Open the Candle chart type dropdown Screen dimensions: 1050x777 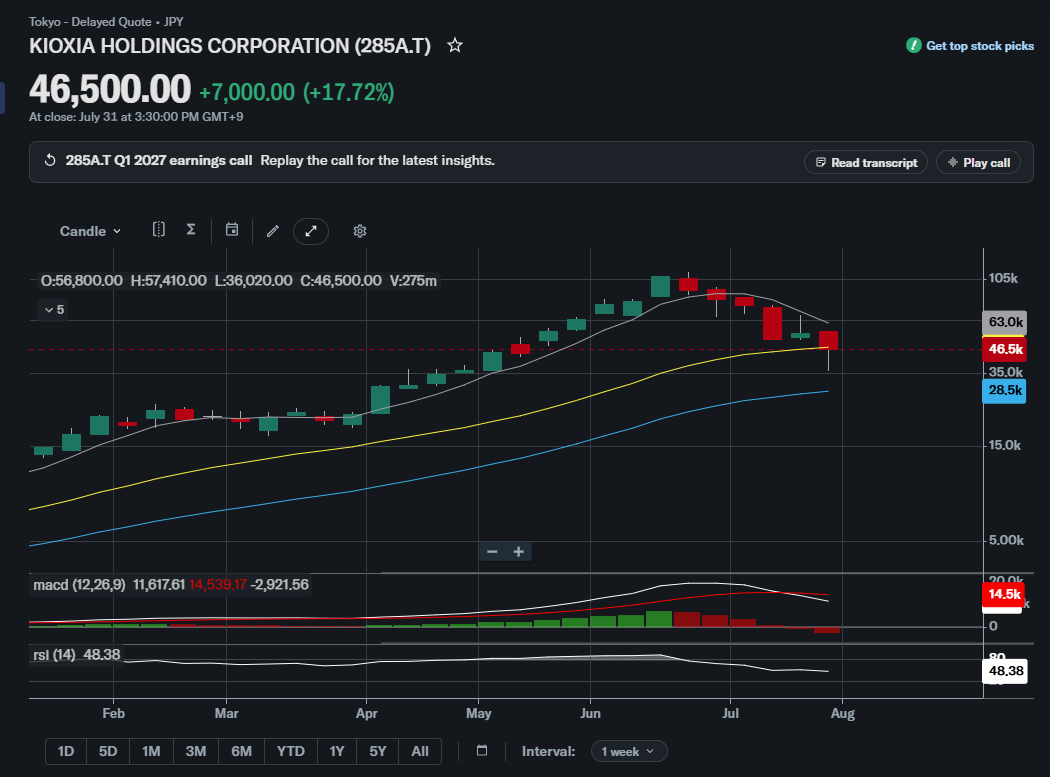click(x=90, y=231)
